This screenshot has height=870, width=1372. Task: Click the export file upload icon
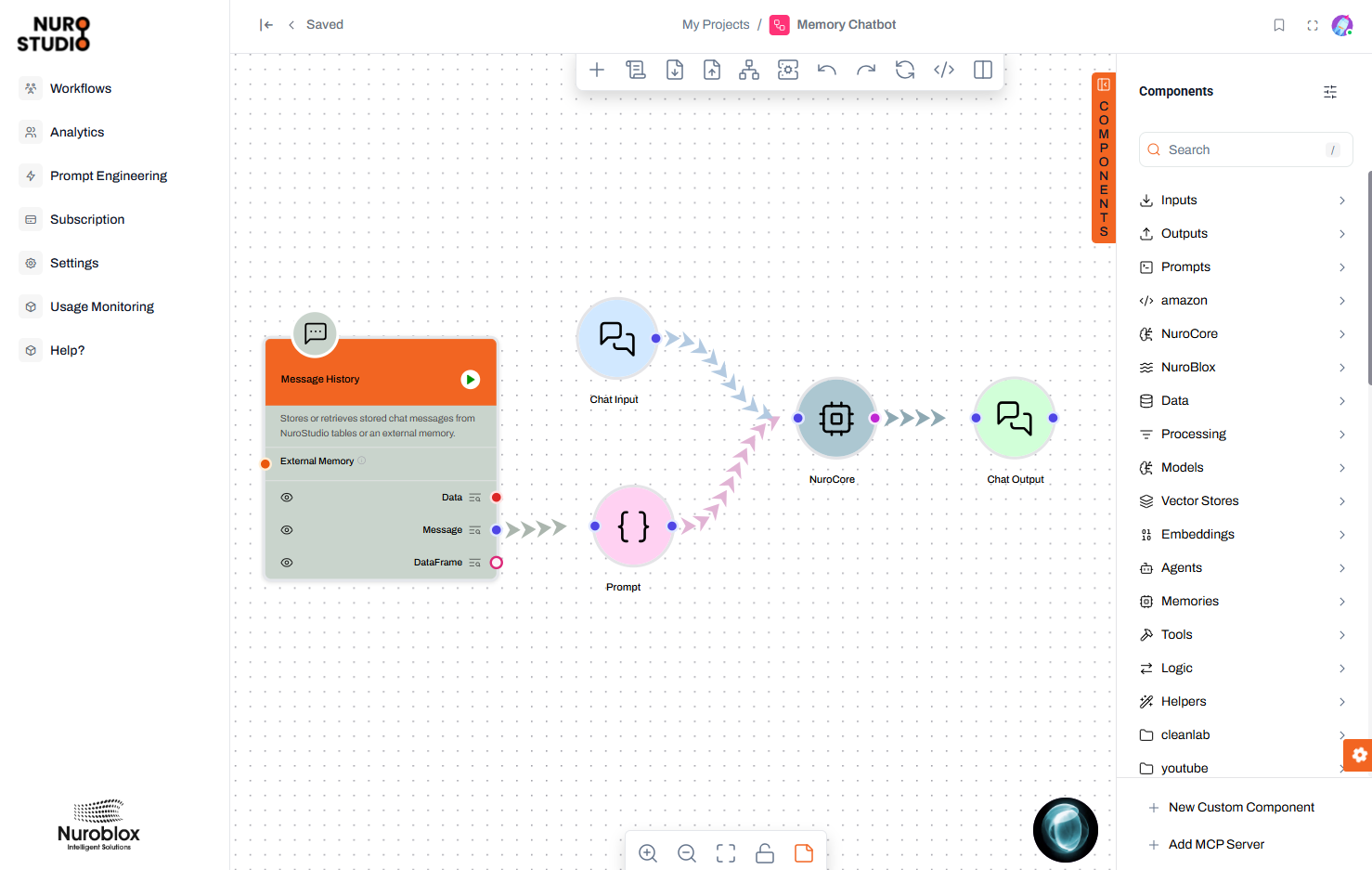[x=712, y=70]
